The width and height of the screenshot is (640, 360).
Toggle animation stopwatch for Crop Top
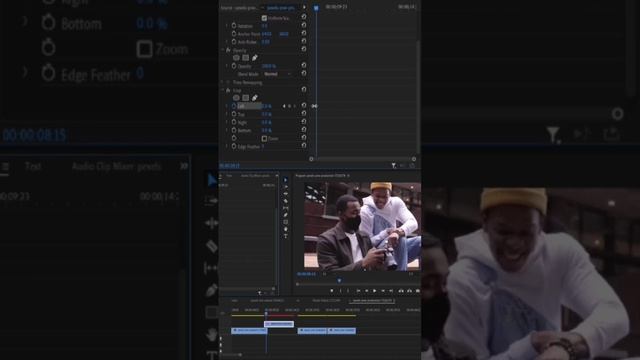234,114
